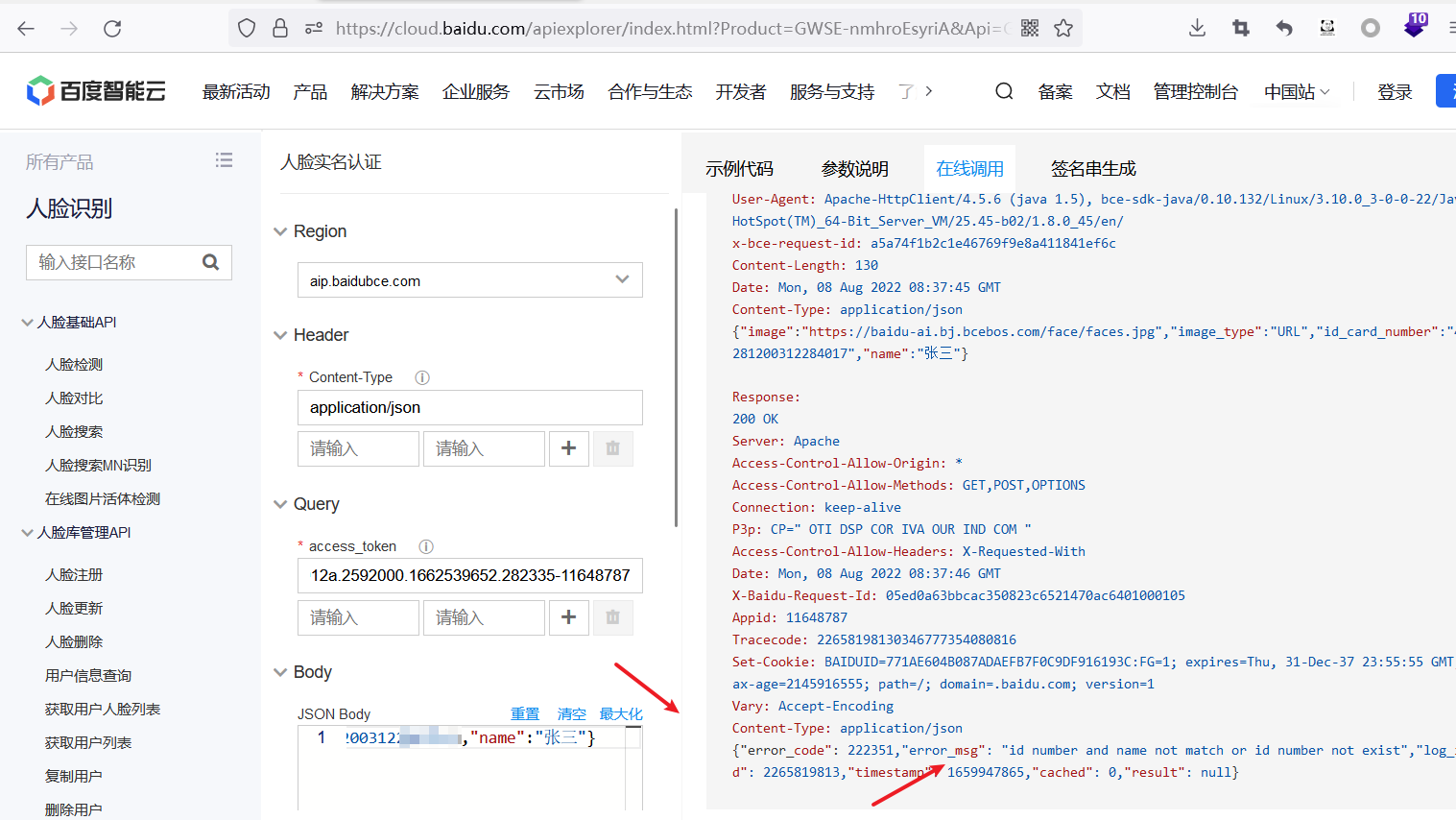Add a new Header row with plus button

coord(568,448)
